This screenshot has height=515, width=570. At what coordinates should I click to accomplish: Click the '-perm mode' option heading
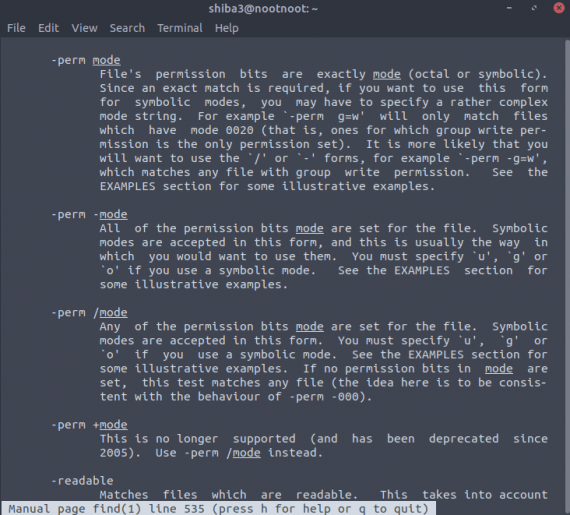pyautogui.click(x=86, y=60)
